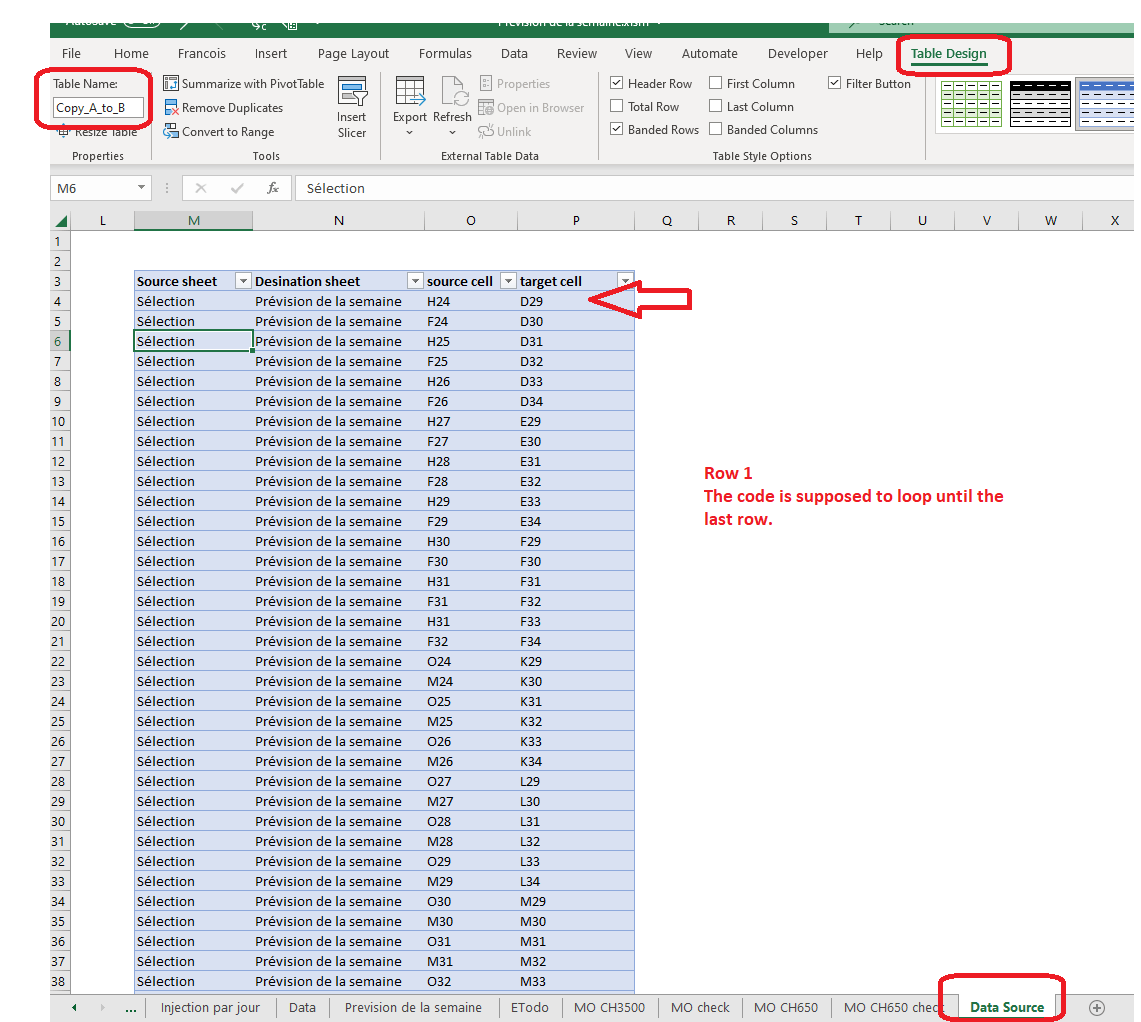Open the Source sheet column filter dropdown
The width and height of the screenshot is (1141, 1022).
[x=244, y=281]
